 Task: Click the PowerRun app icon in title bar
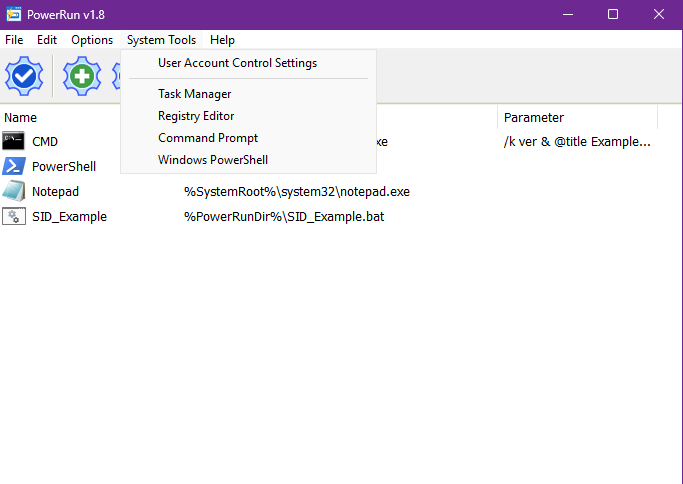tap(14, 14)
